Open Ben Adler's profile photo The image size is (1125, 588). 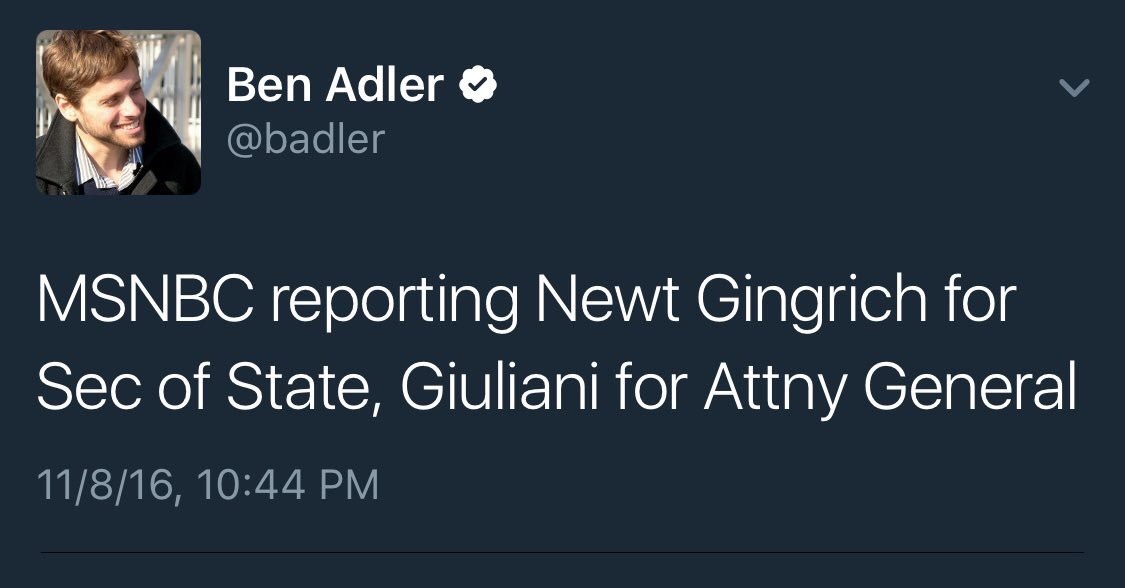click(119, 112)
